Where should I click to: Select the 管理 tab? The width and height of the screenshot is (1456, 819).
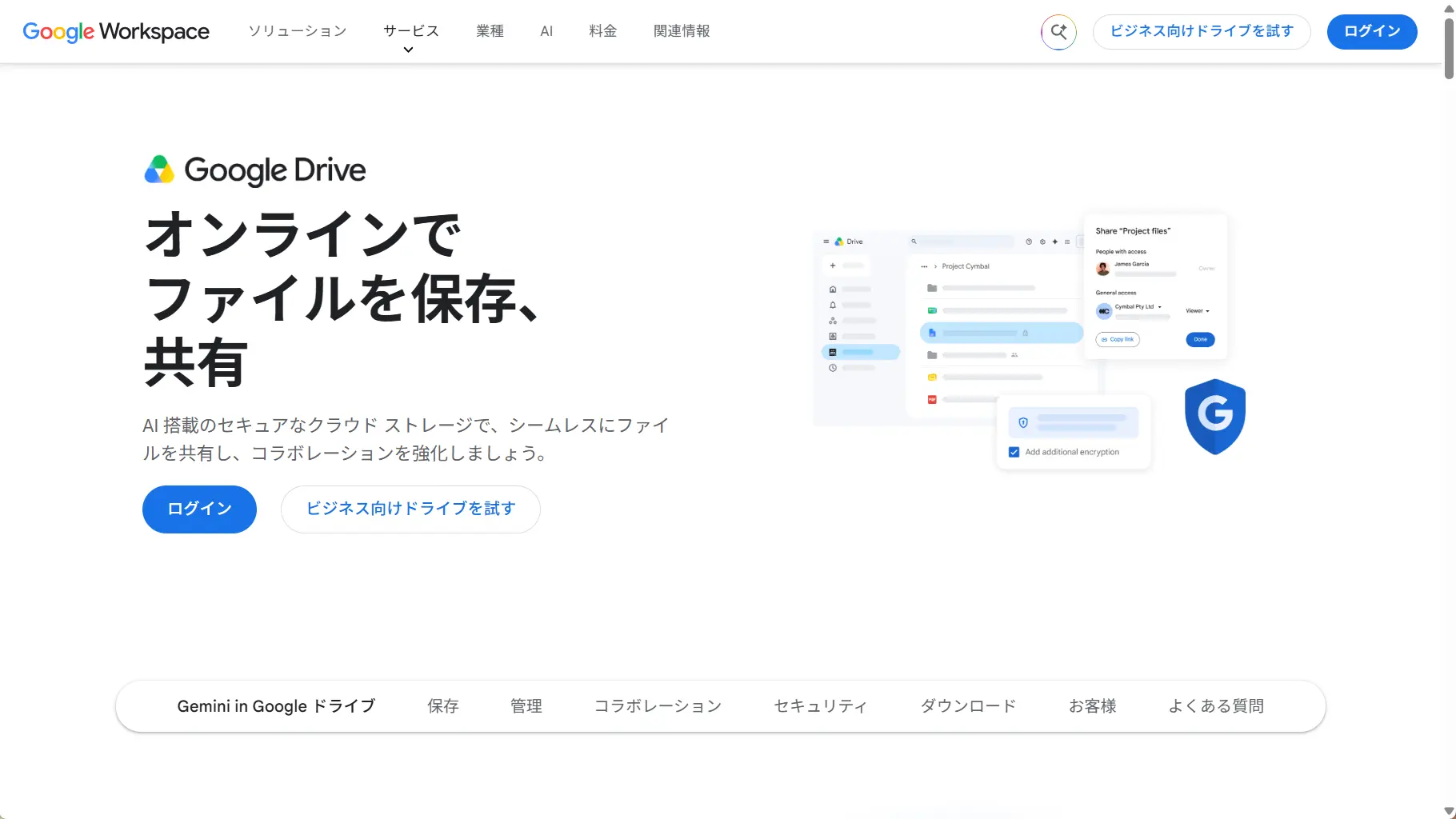click(526, 706)
